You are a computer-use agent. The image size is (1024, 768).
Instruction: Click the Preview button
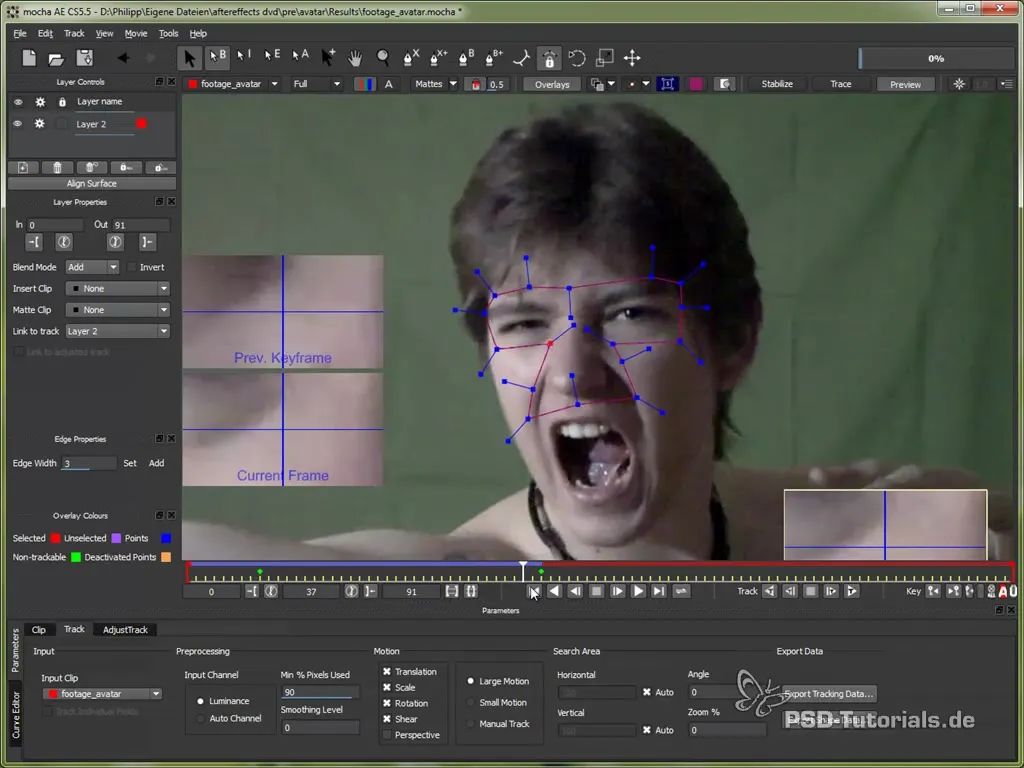905,84
